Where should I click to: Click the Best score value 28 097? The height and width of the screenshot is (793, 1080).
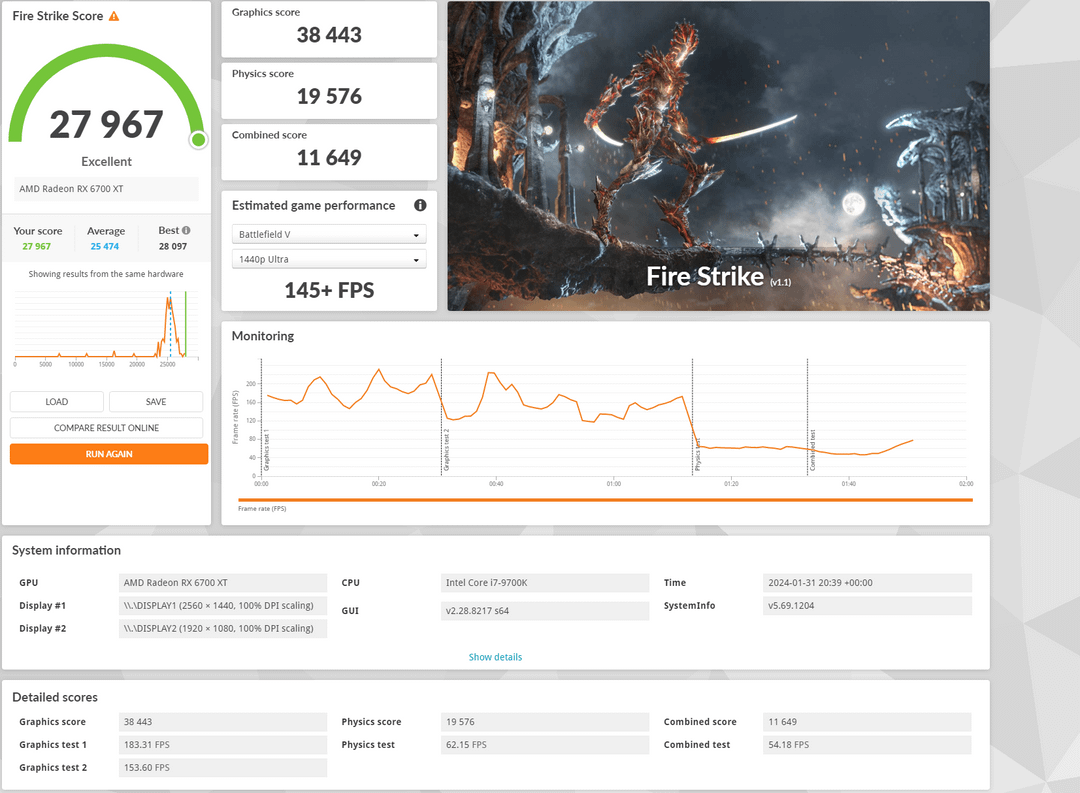[173, 246]
